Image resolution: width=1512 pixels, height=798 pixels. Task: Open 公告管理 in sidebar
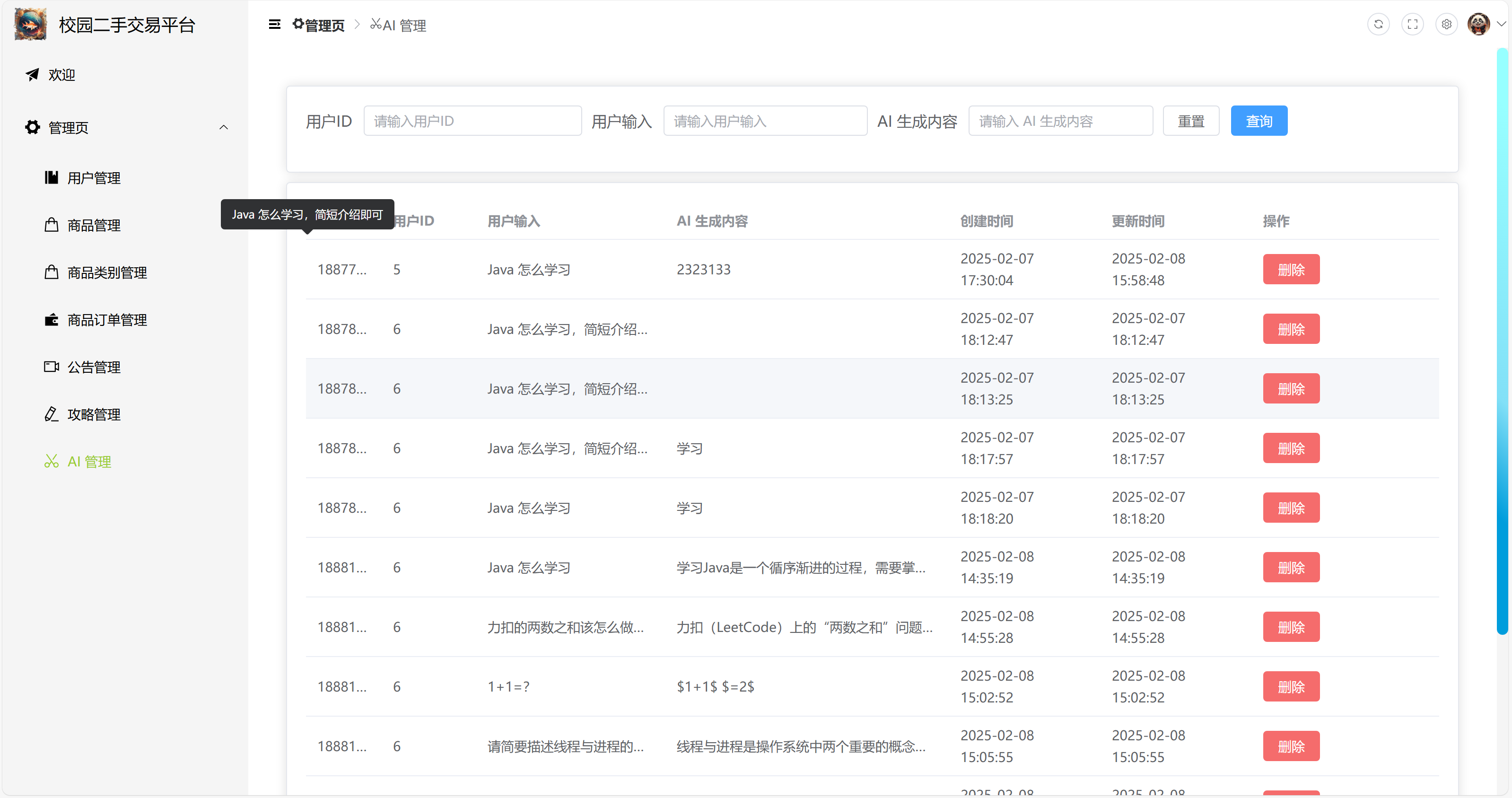[93, 368]
